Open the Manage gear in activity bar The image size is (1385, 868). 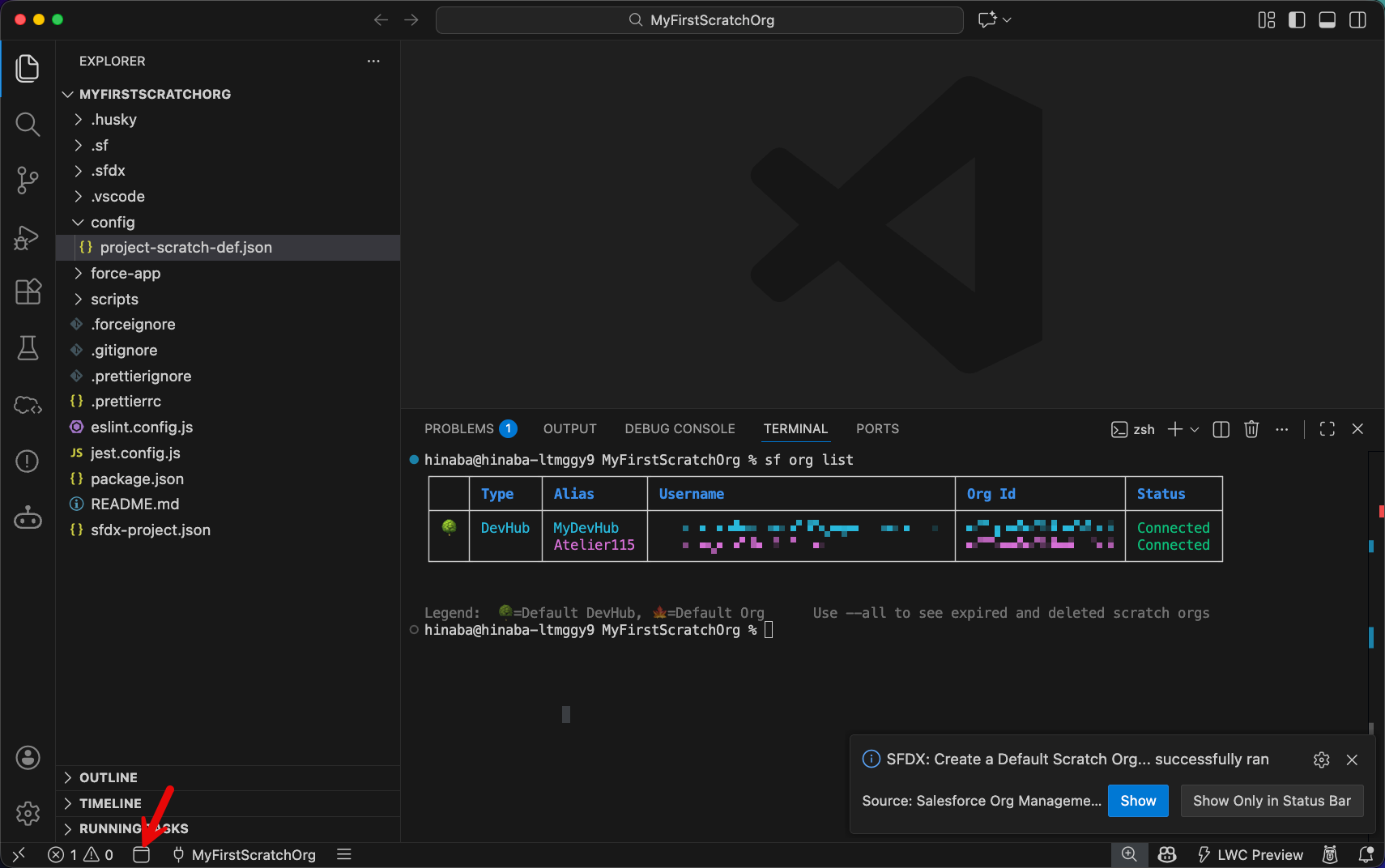click(x=28, y=813)
